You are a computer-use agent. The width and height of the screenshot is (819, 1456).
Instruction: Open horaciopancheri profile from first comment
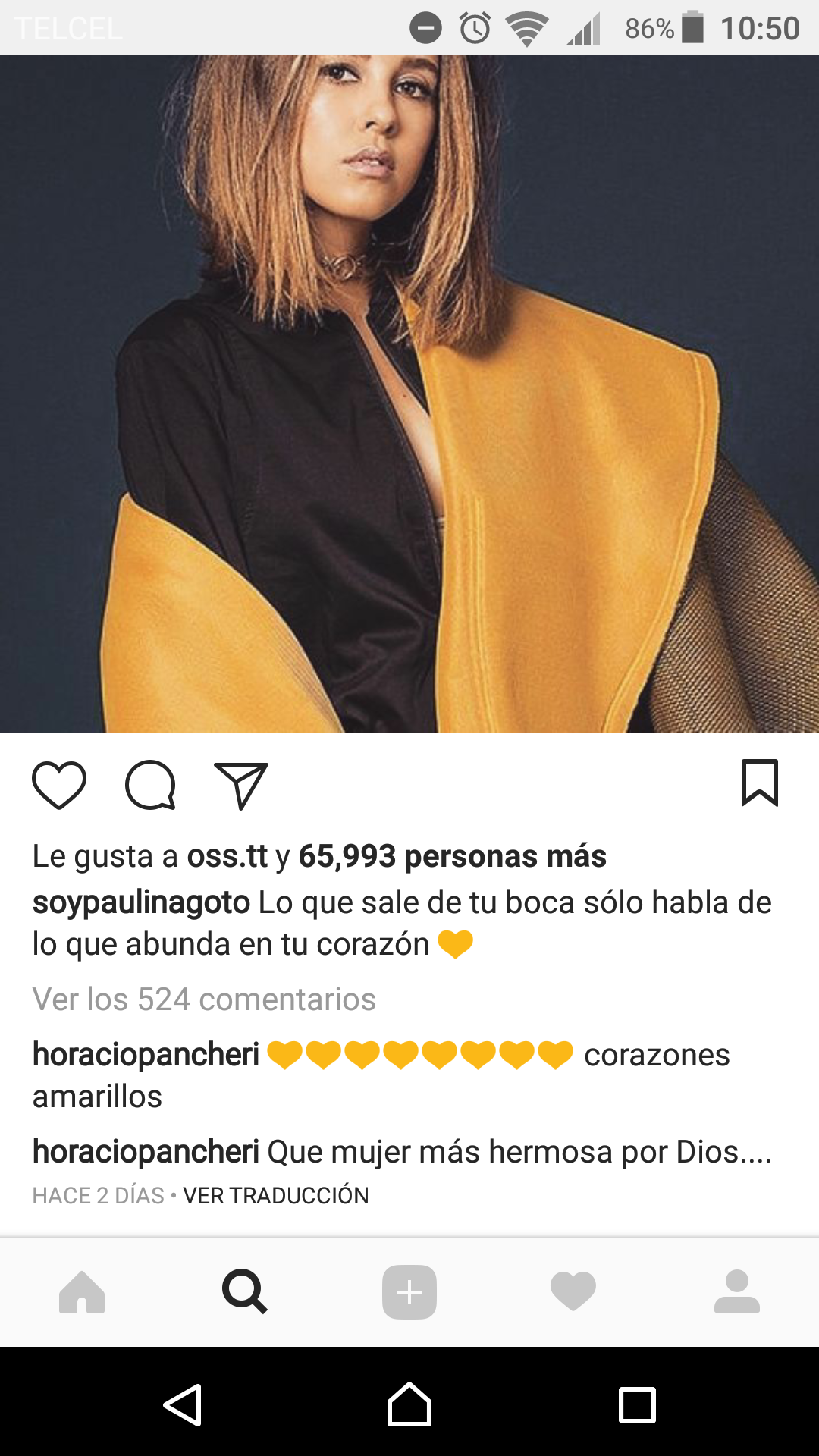(146, 1055)
